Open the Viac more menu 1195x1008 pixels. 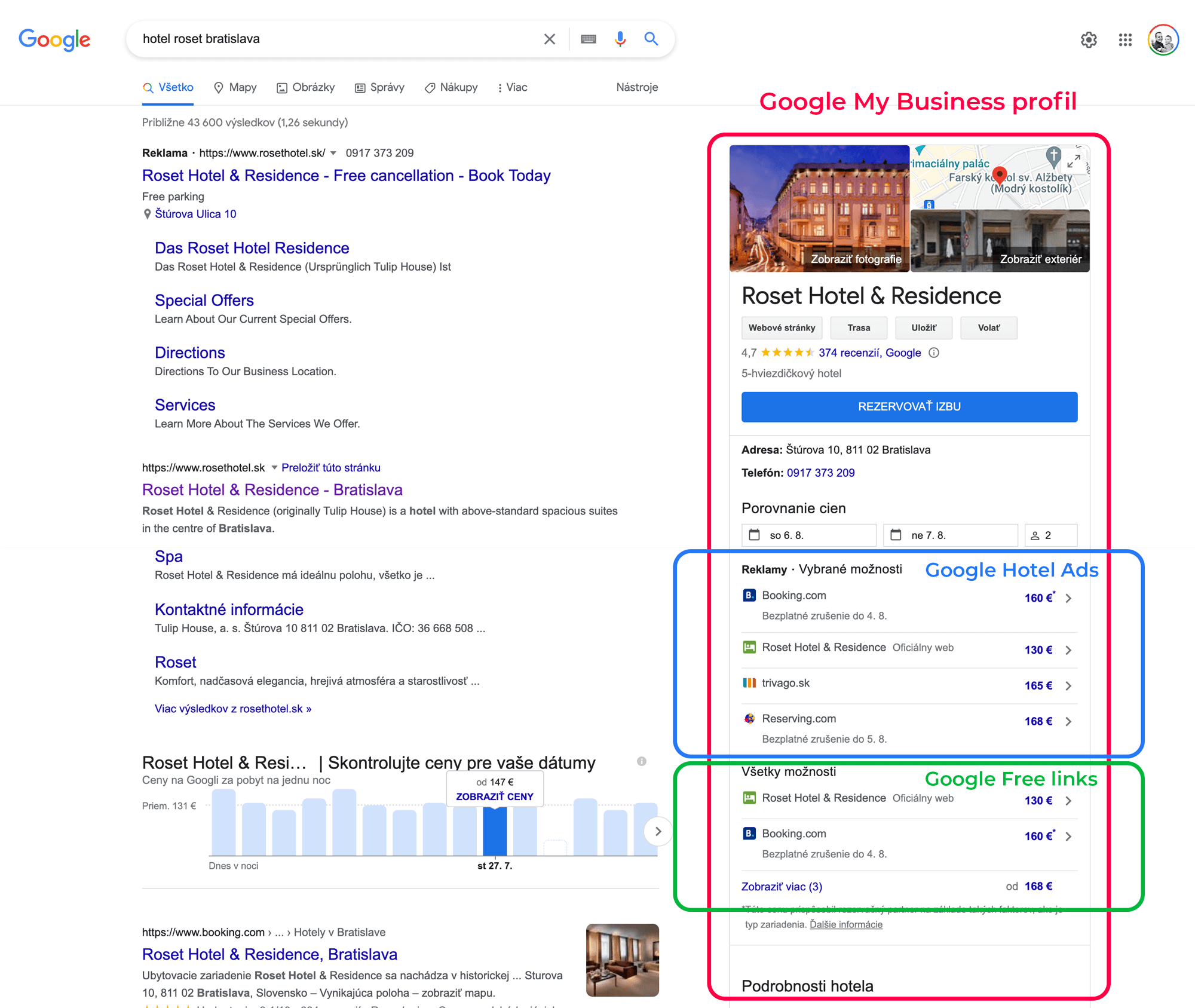click(513, 87)
